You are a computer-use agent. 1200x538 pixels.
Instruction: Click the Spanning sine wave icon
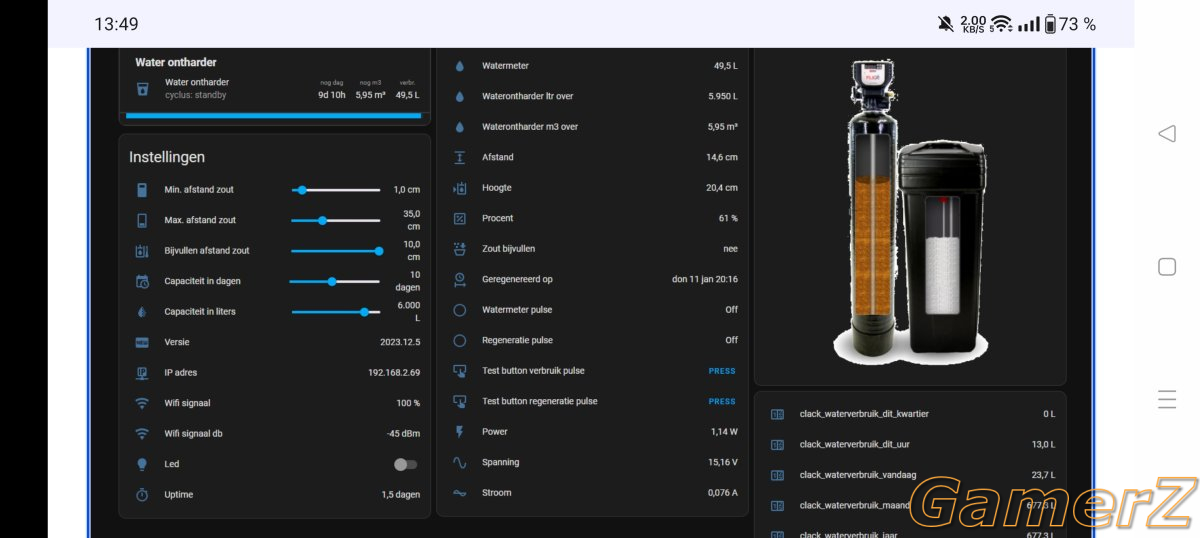click(x=460, y=462)
